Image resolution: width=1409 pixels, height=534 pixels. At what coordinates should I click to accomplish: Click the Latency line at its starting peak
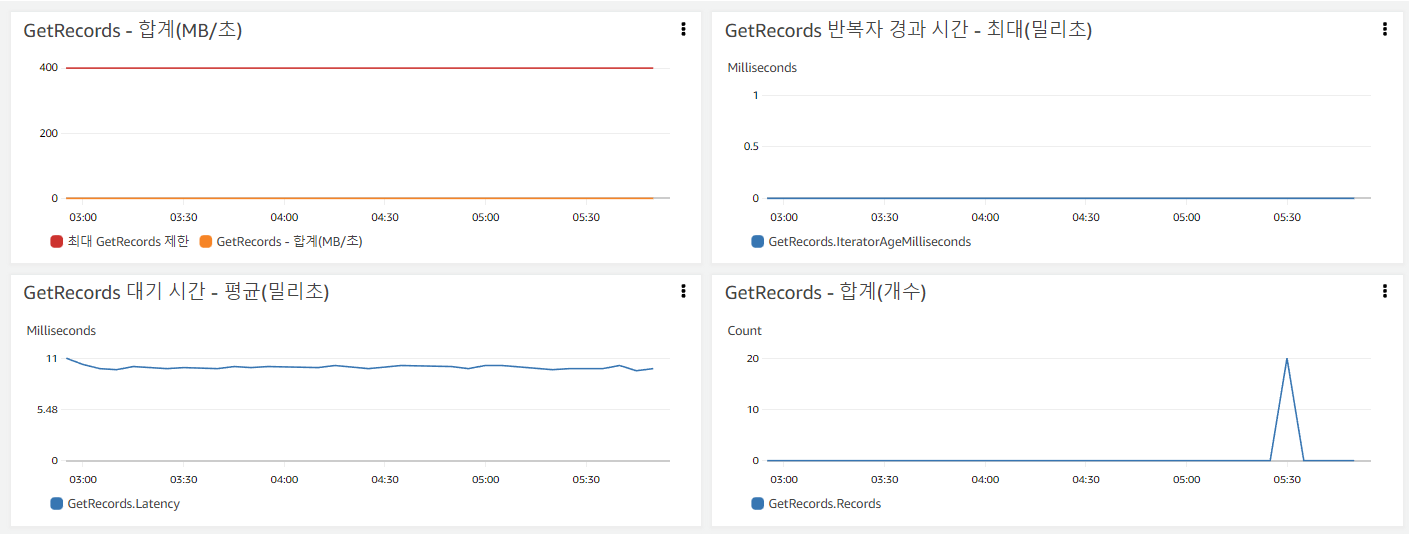point(67,358)
